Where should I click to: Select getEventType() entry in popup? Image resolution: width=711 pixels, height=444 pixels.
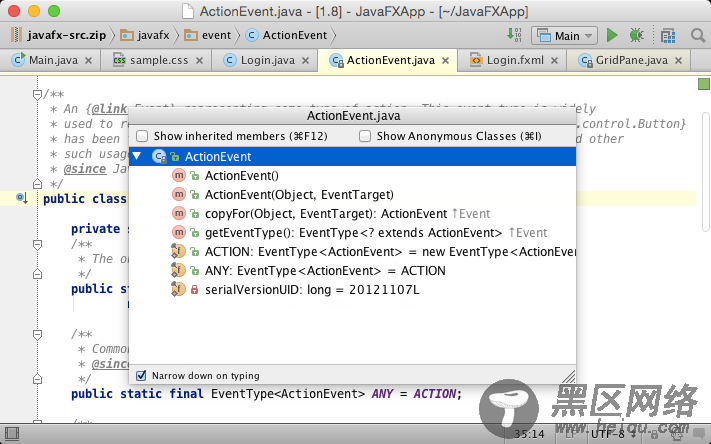click(352, 233)
